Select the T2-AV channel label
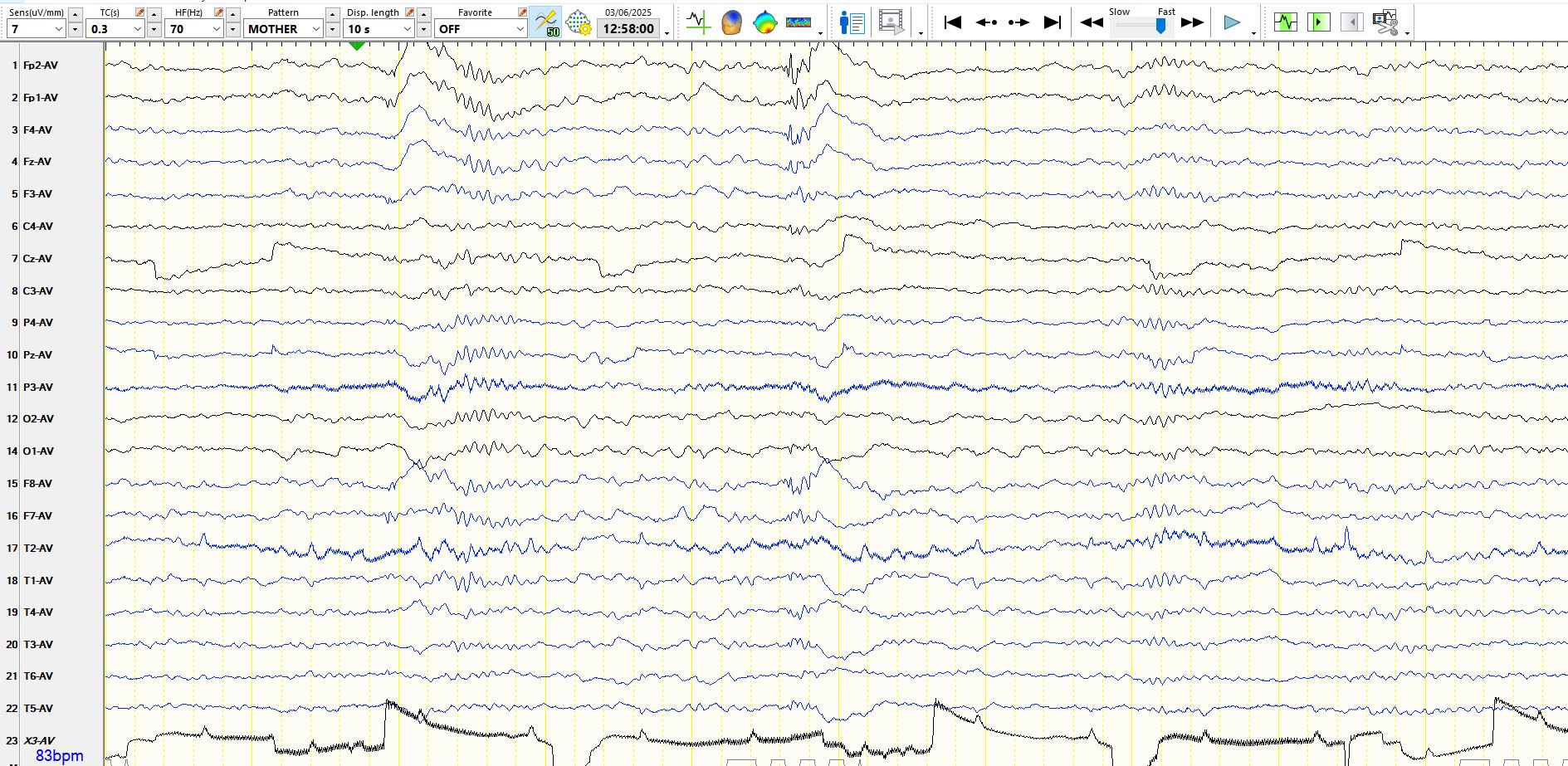The width and height of the screenshot is (1568, 766). pos(38,549)
